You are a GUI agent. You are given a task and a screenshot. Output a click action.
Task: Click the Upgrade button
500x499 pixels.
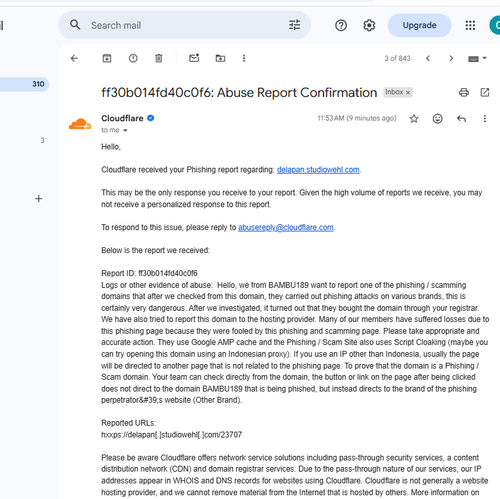tap(419, 25)
